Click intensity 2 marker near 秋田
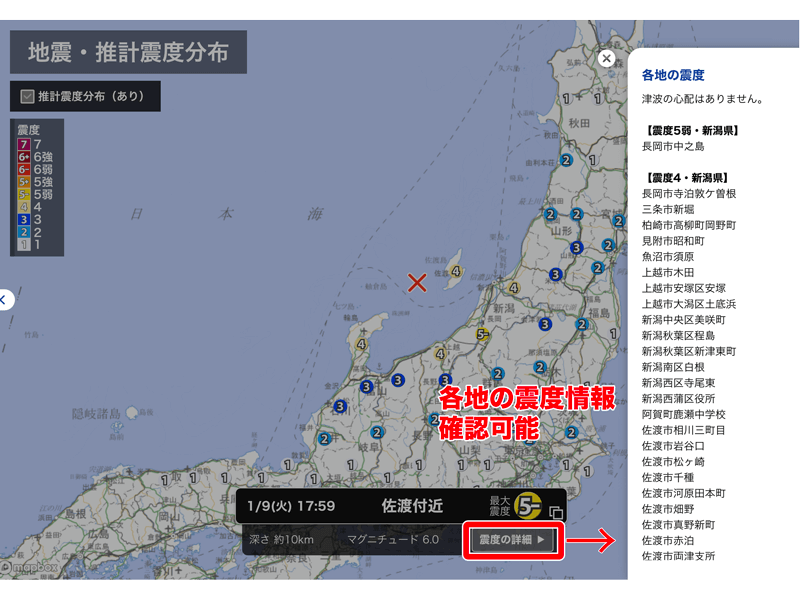Viewport: 800px width, 600px height. pos(565,160)
